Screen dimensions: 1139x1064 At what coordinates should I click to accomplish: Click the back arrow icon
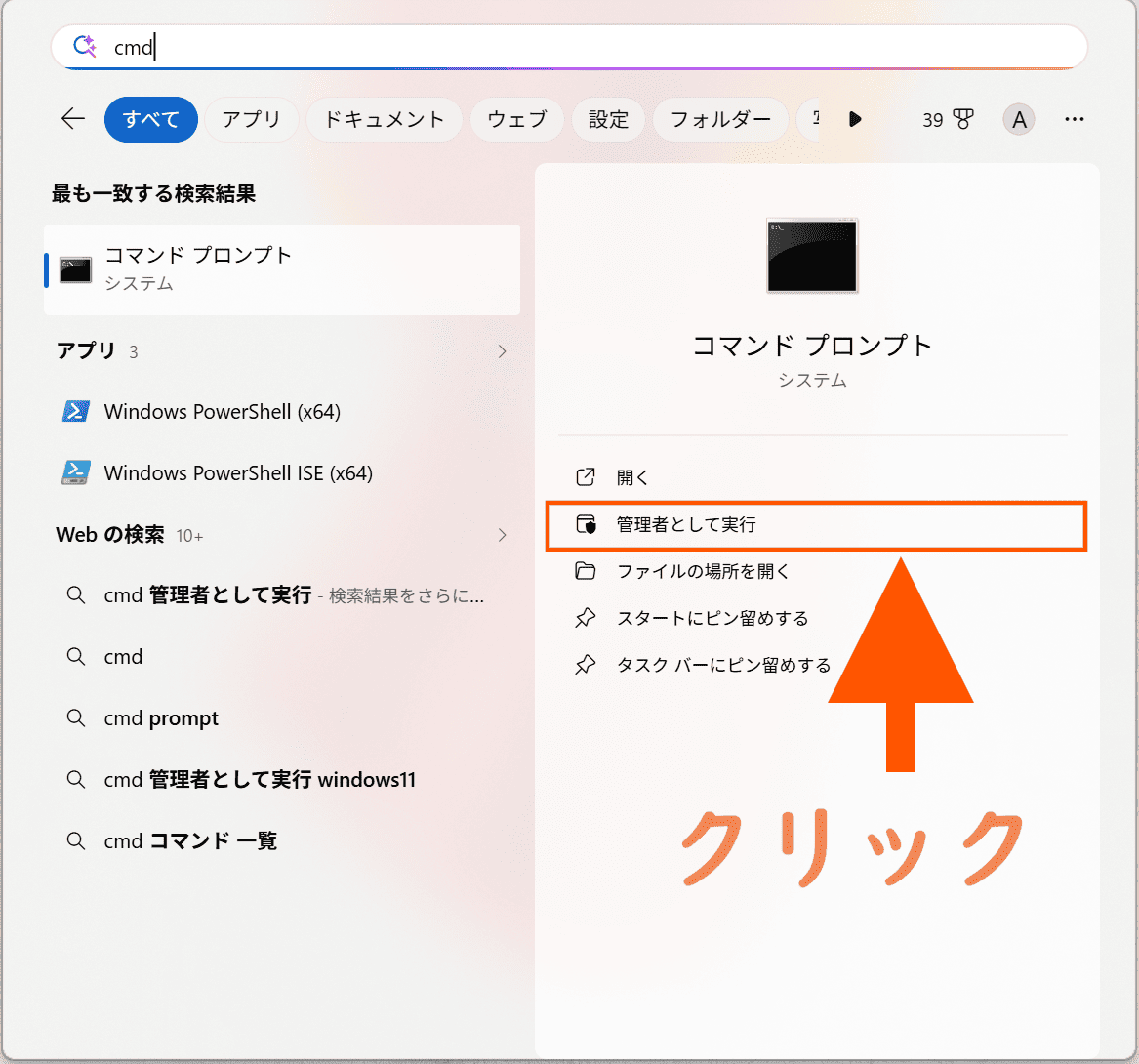(x=73, y=119)
